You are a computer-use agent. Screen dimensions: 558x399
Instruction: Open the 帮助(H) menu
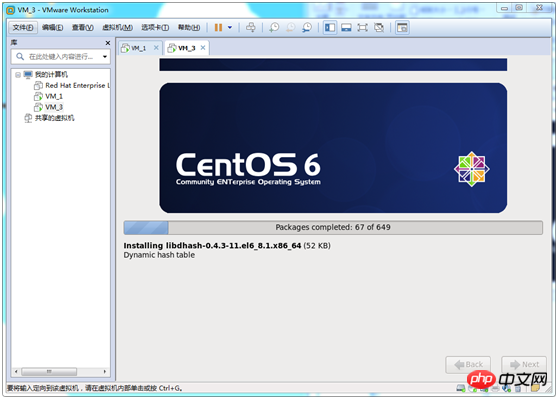click(189, 27)
